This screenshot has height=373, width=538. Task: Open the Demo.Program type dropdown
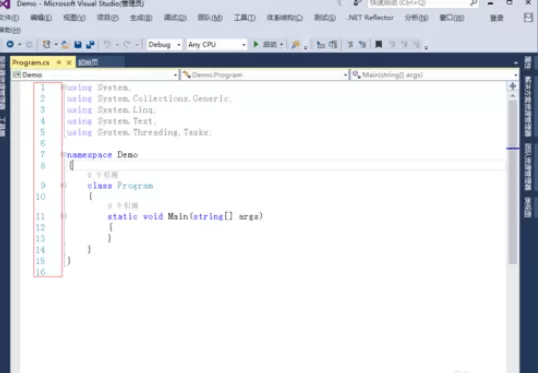(x=265, y=75)
